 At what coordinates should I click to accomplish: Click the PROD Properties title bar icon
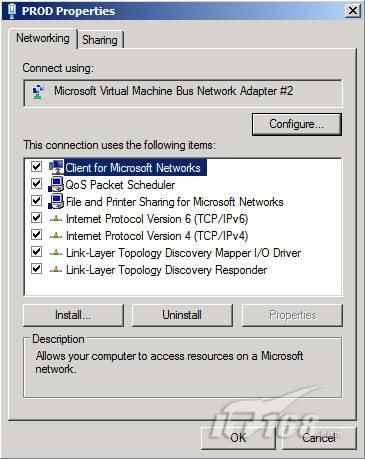tap(12, 10)
